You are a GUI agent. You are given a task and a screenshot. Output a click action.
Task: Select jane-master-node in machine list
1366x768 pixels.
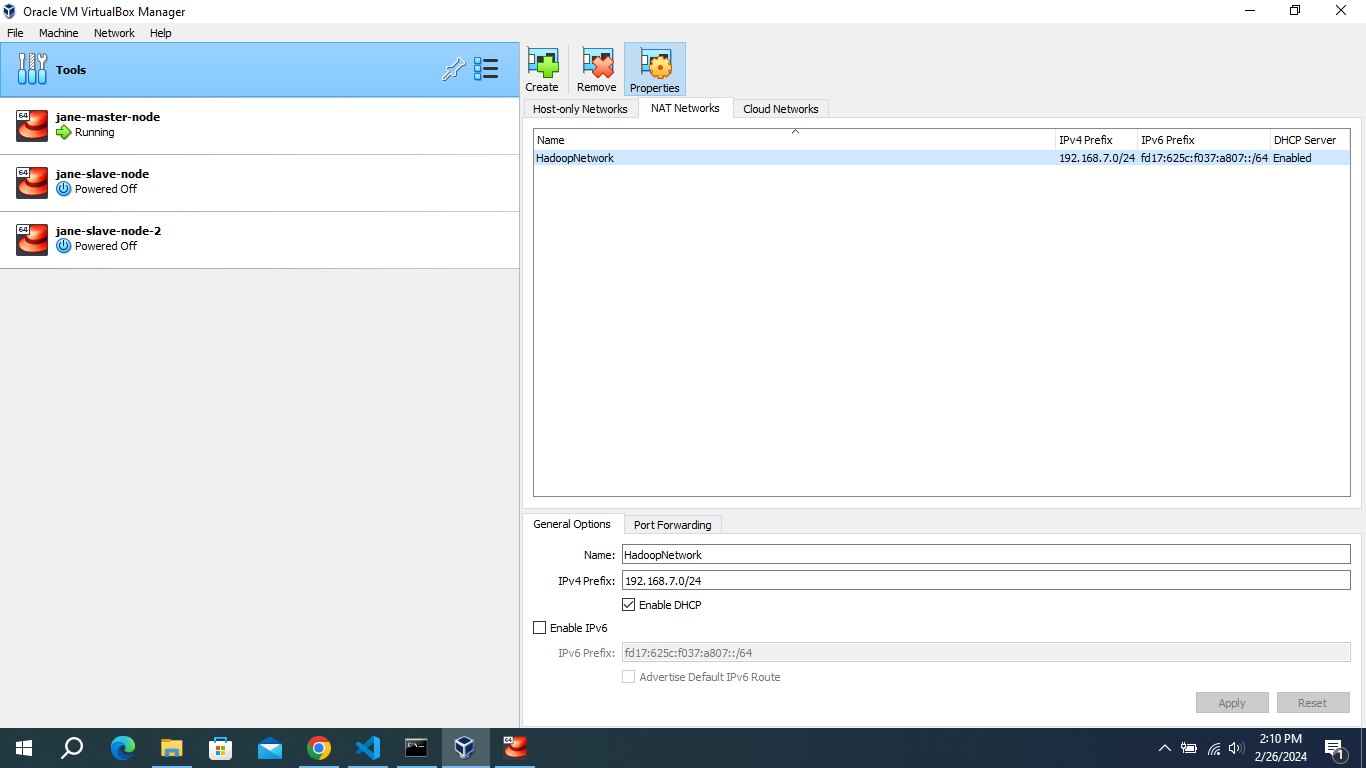(x=259, y=126)
